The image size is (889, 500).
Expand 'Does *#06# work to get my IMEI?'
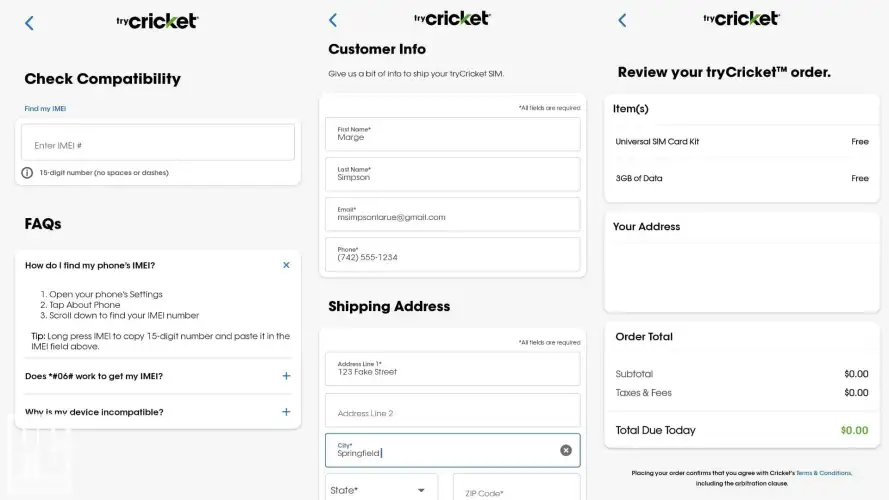(x=286, y=376)
